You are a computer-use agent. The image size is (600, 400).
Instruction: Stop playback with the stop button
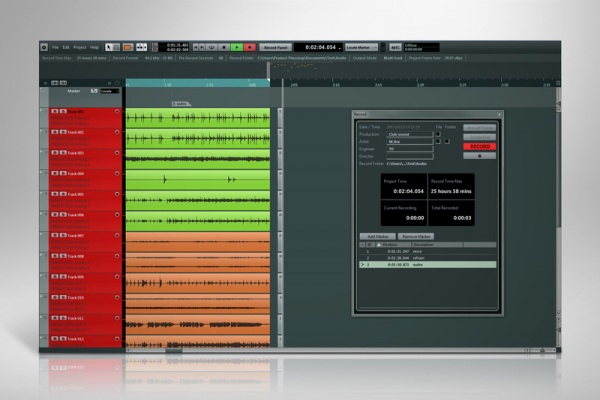tap(224, 47)
